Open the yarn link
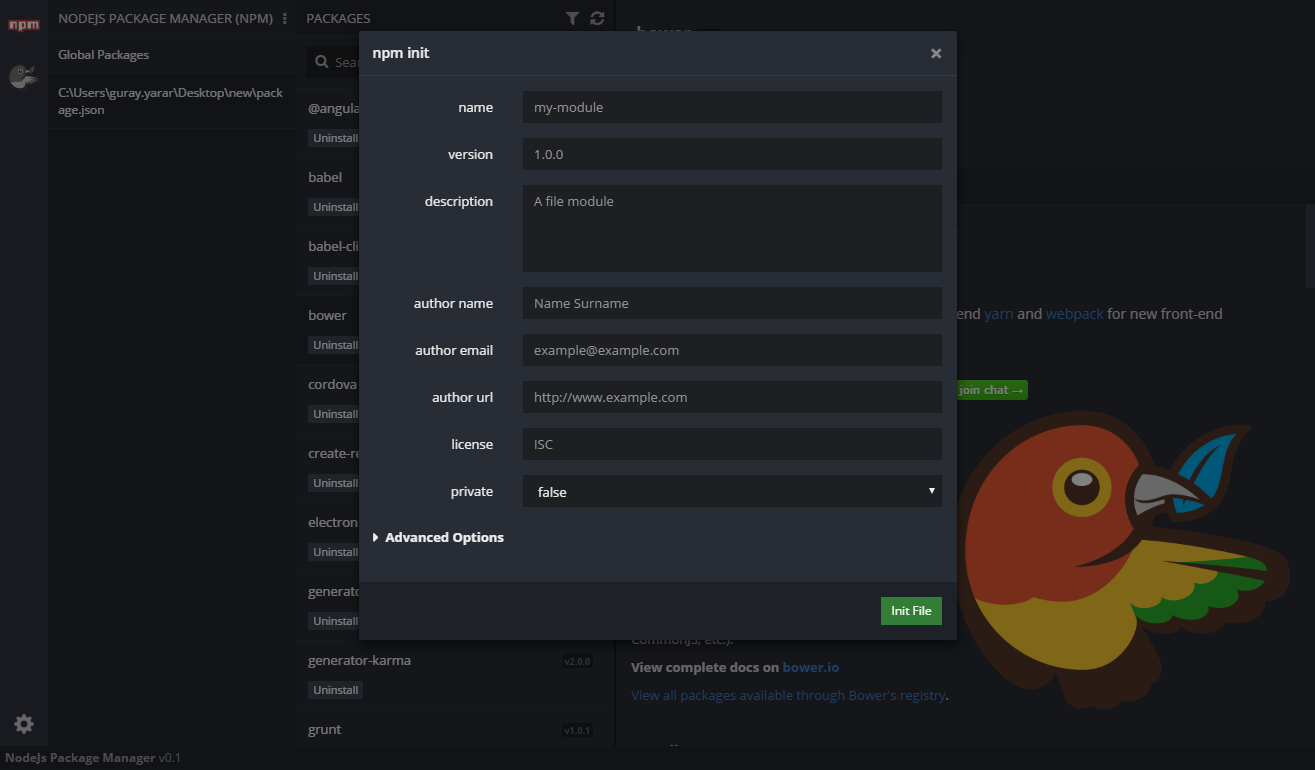The image size is (1315, 770). click(x=998, y=313)
